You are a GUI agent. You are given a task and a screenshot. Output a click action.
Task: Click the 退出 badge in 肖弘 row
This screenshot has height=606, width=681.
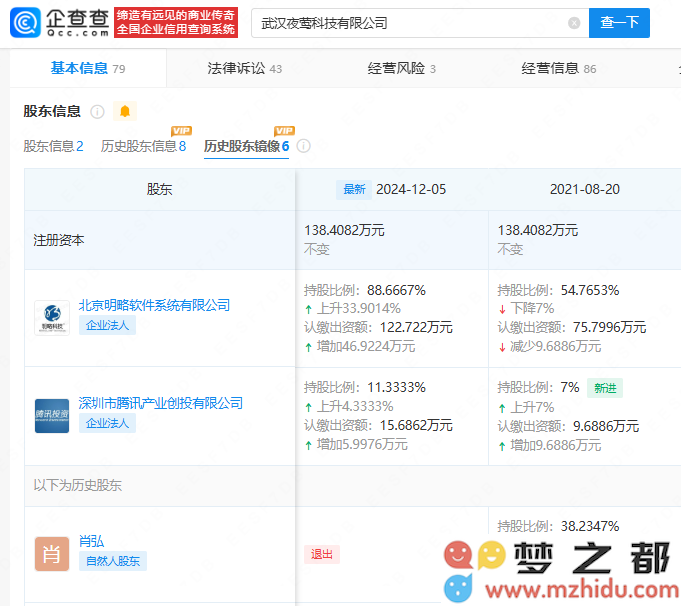click(x=322, y=554)
